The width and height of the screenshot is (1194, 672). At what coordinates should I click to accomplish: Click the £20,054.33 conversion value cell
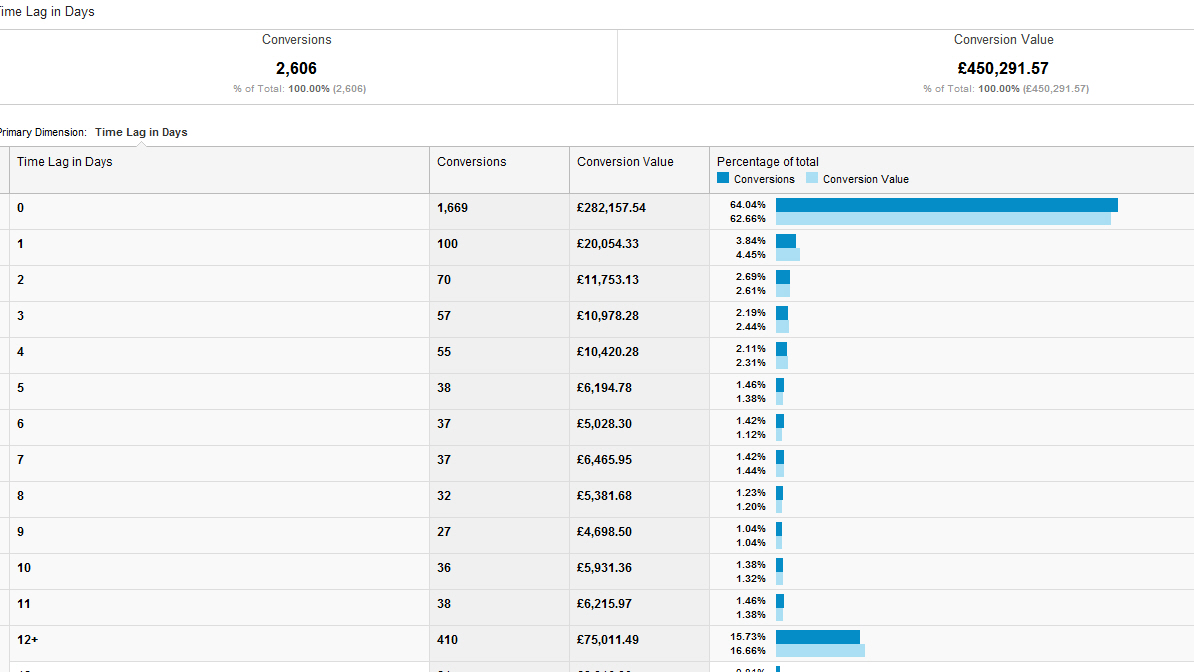point(608,244)
